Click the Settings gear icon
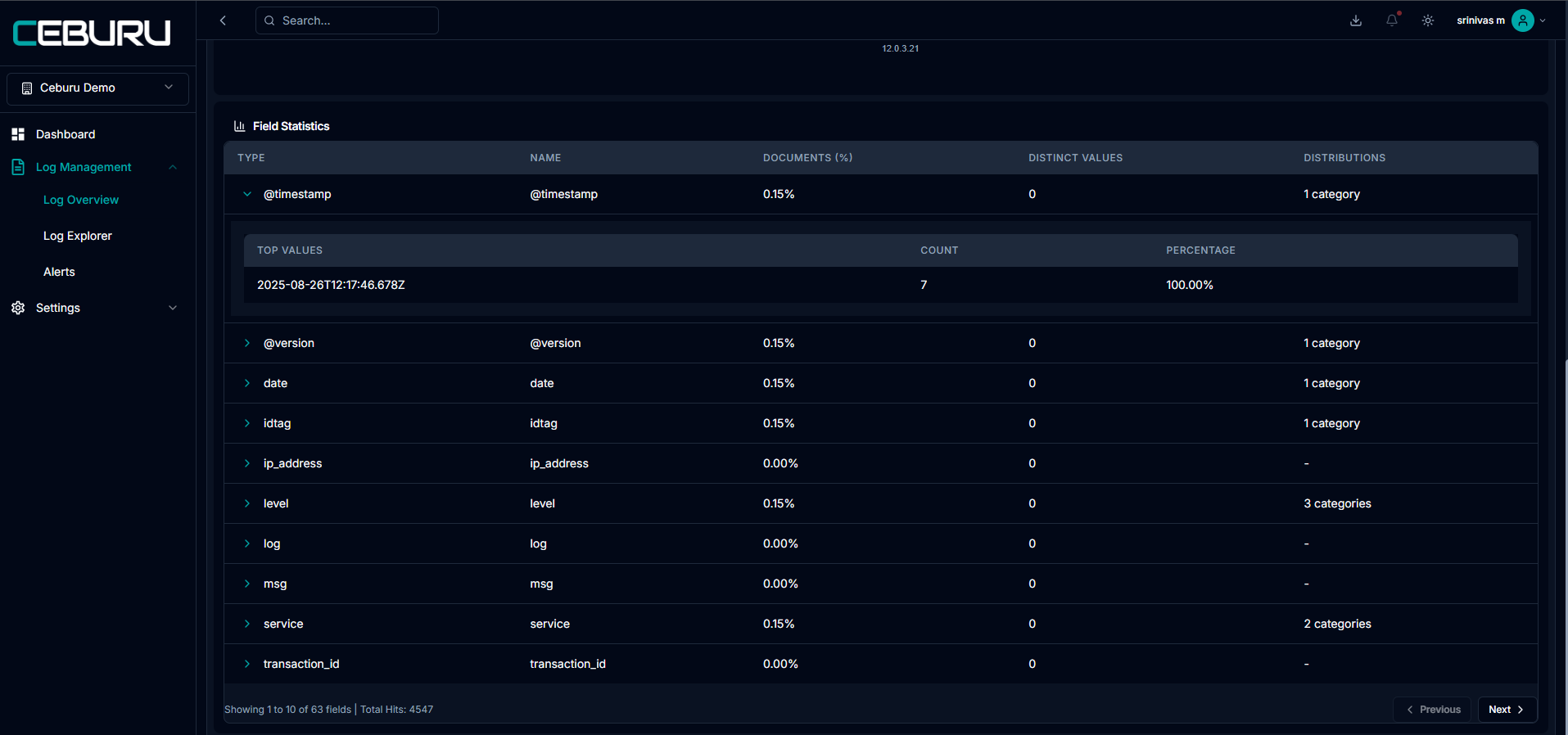Viewport: 1568px width, 735px height. (18, 308)
